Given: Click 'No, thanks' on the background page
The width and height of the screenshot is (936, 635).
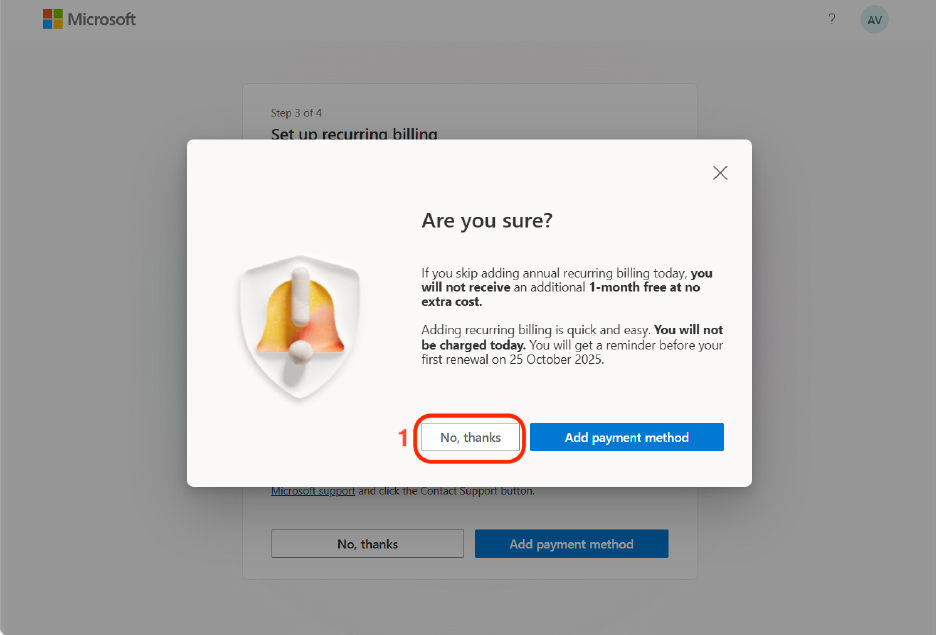Looking at the screenshot, I should 367,544.
